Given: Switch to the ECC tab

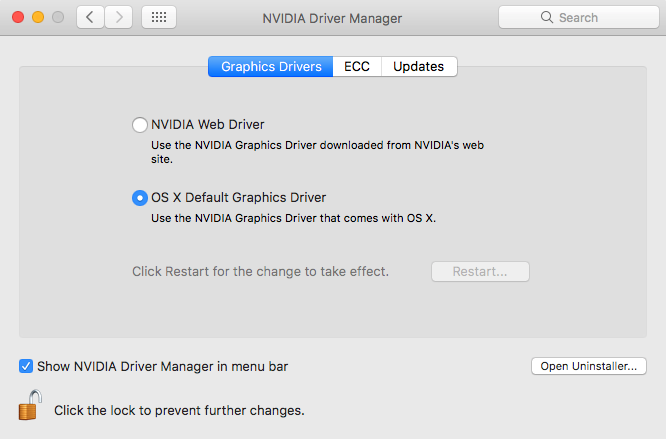Looking at the screenshot, I should 357,67.
